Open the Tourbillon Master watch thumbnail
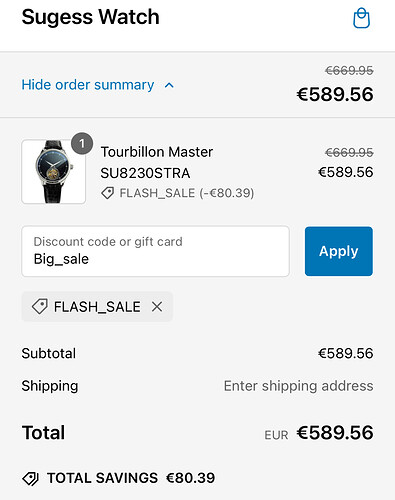 [x=54, y=172]
